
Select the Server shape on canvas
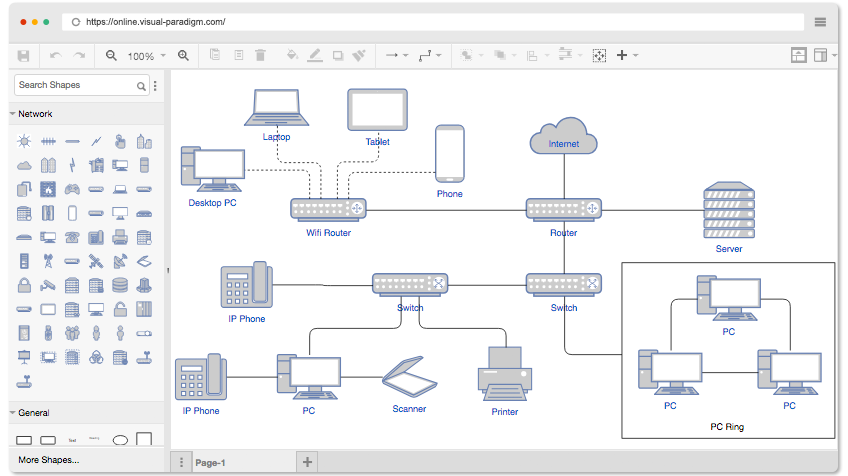pyautogui.click(x=729, y=210)
